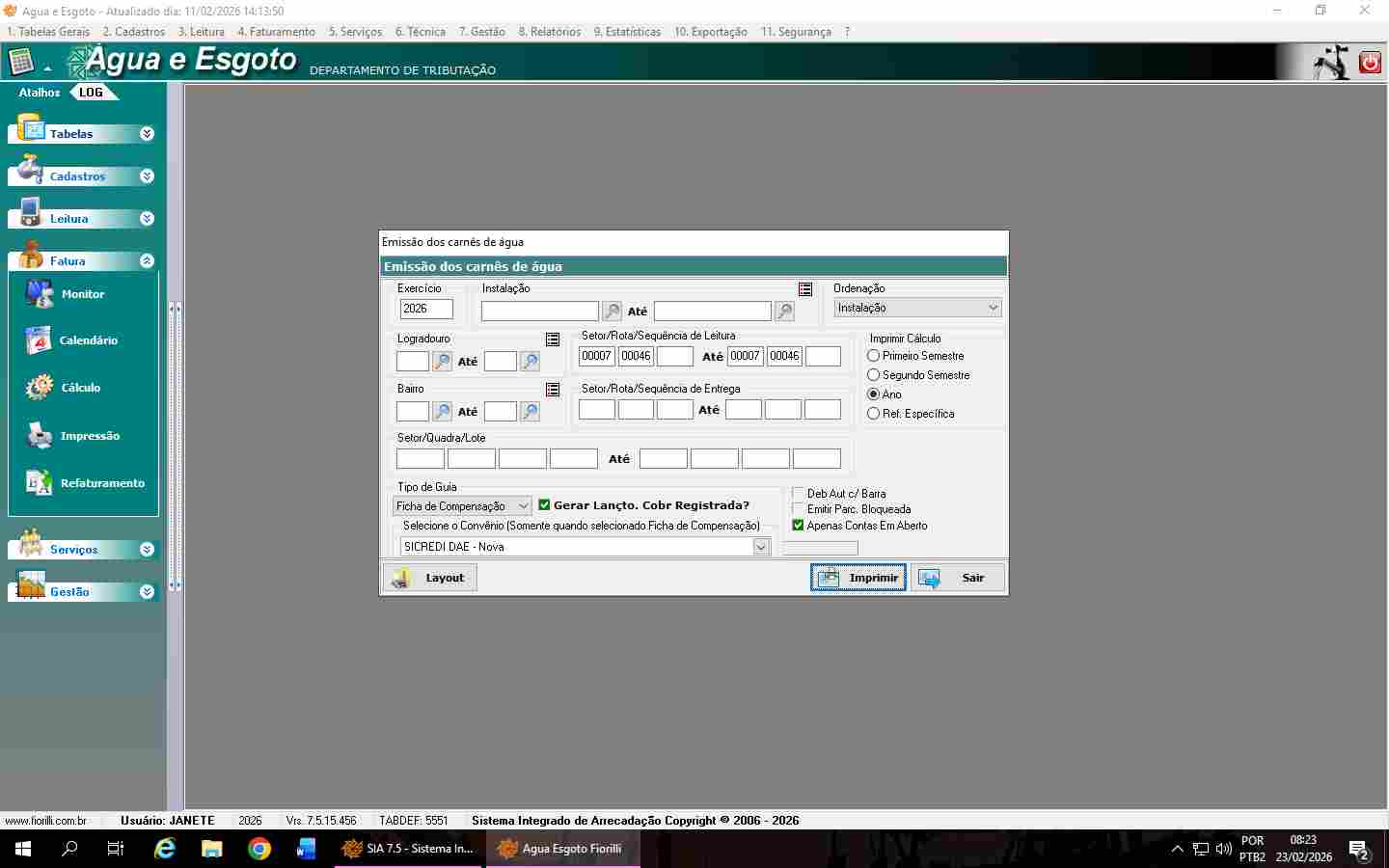Select the Primeiro Semestre radio option
The height and width of the screenshot is (868, 1389).
tap(874, 356)
